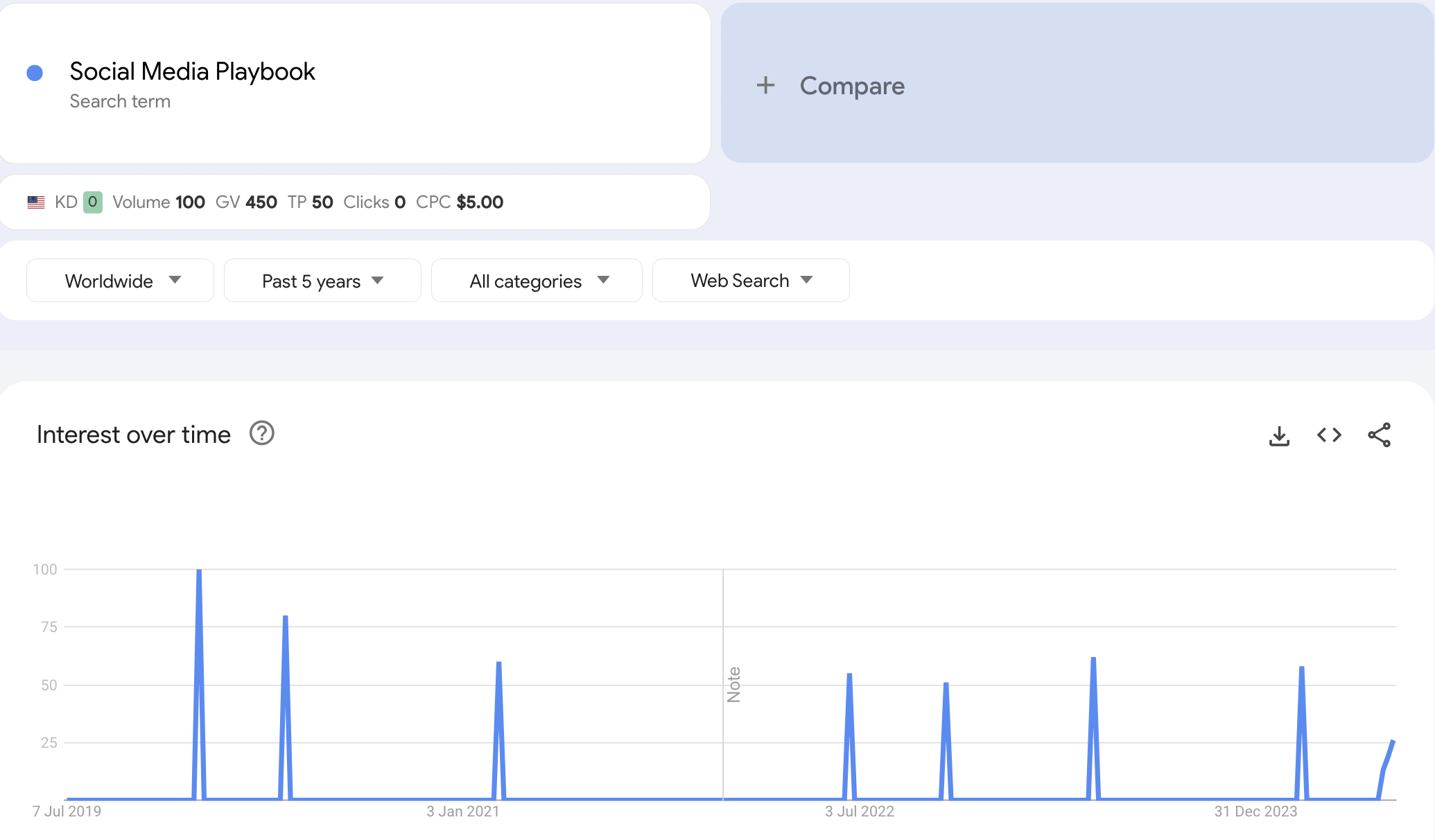Click the 3 Jan 2021 axis label
The image size is (1435, 840).
(x=462, y=812)
